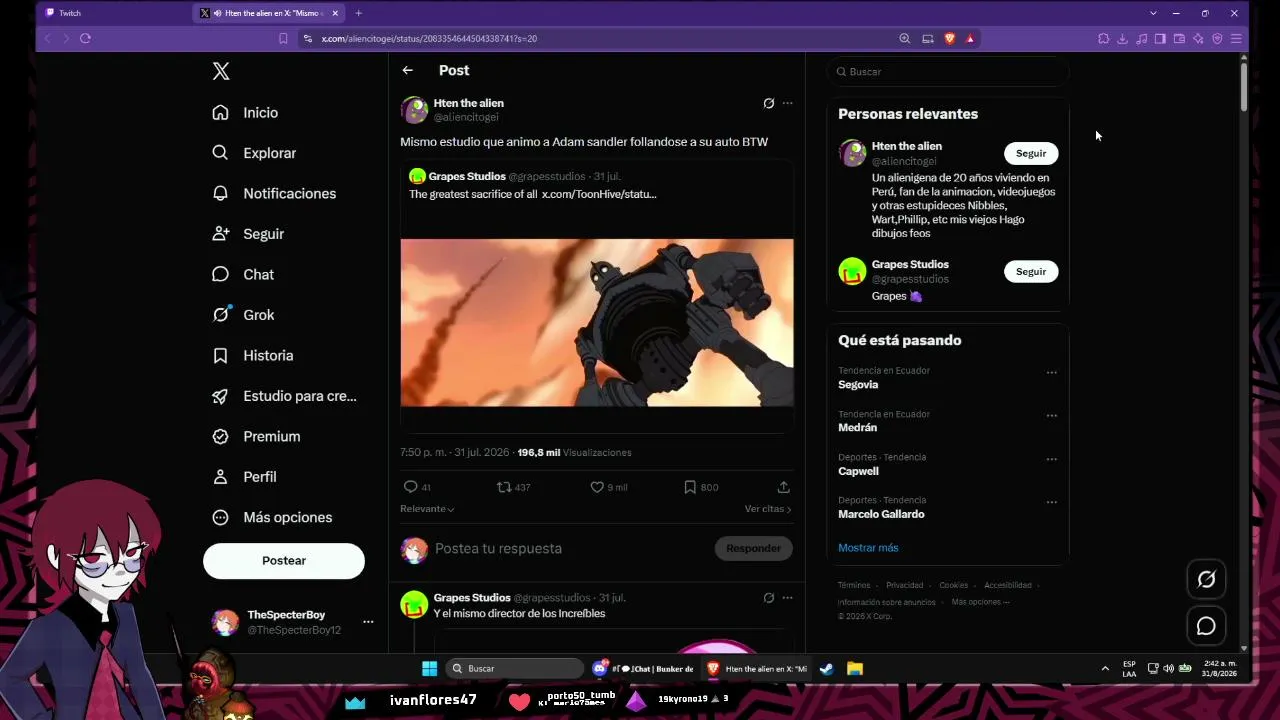Open more options for Marcelo Gallardo trend
Screen dimensions: 1280x720
coord(1051,502)
